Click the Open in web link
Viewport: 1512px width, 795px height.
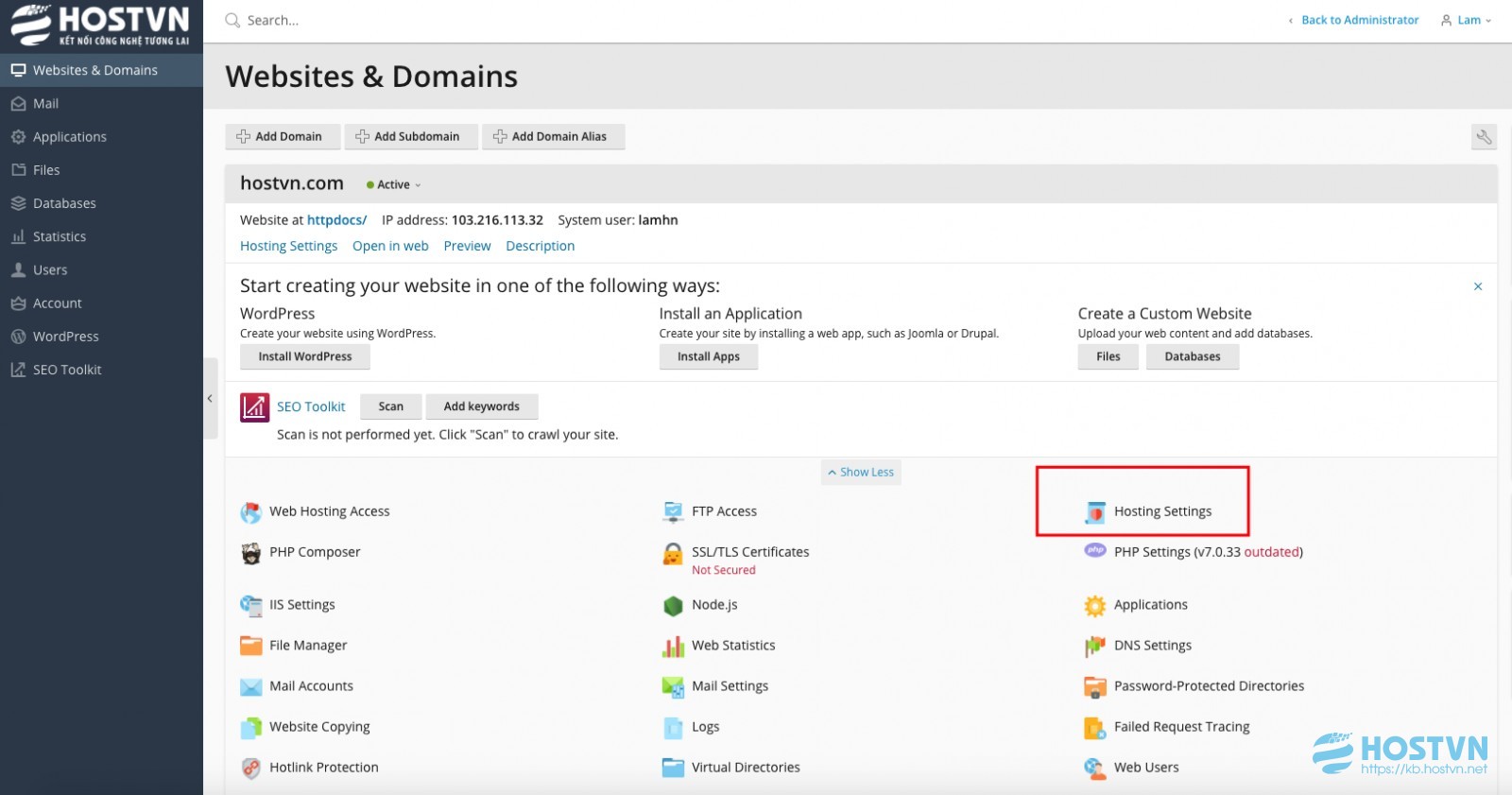point(390,246)
